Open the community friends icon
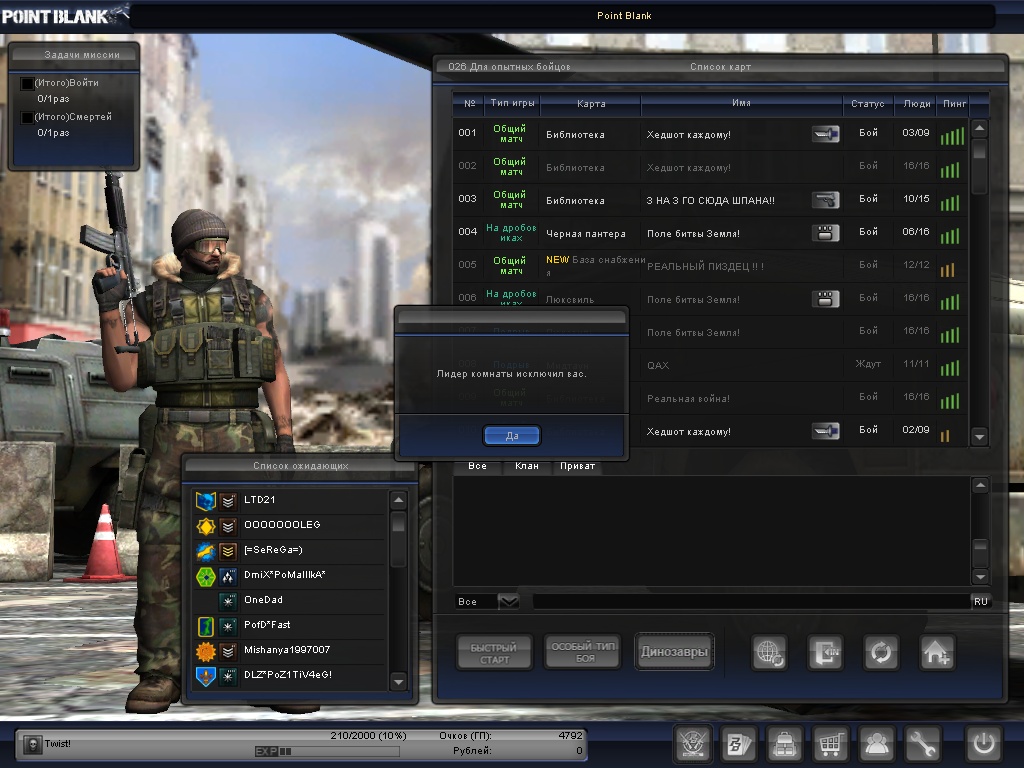This screenshot has height=768, width=1024. [877, 744]
